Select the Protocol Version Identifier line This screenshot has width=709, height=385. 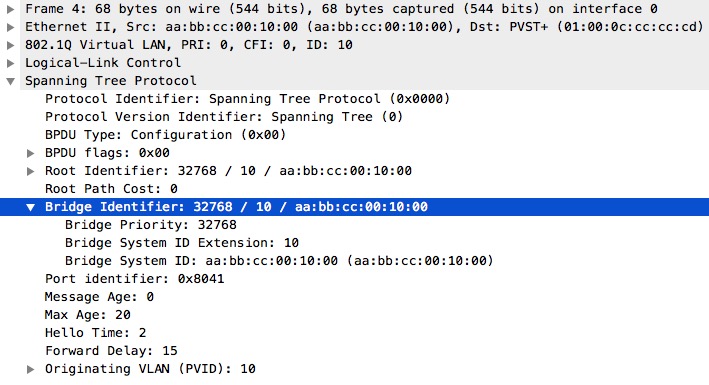coord(224,117)
